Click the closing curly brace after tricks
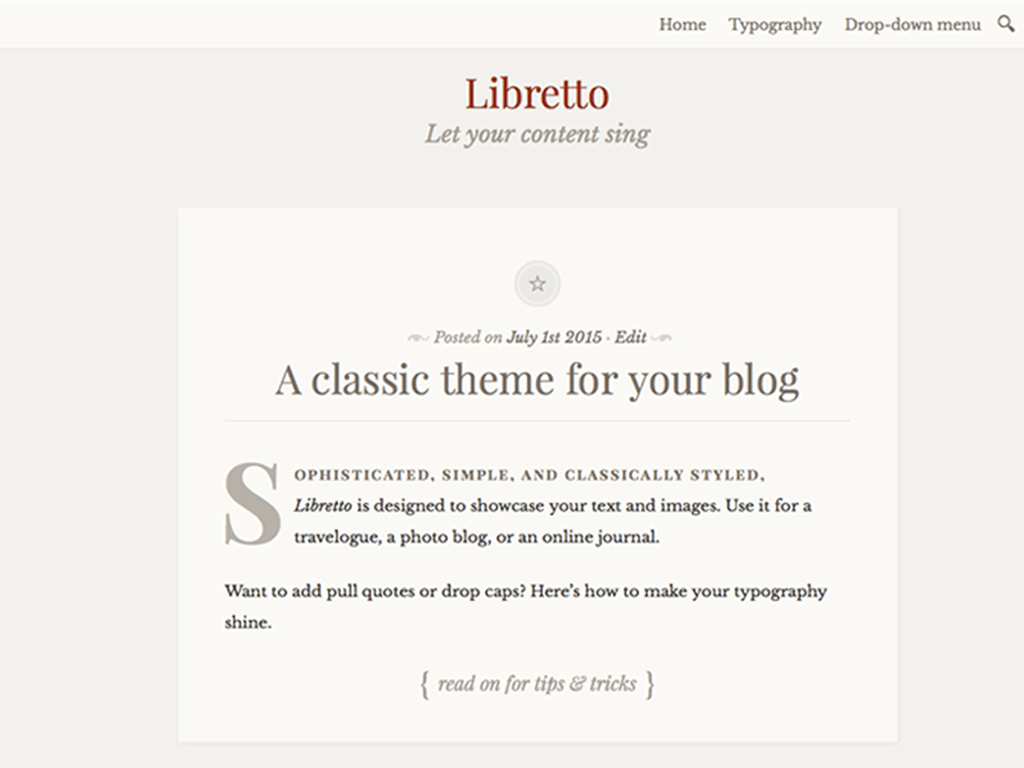Screen dimensions: 1024x768 (650, 684)
